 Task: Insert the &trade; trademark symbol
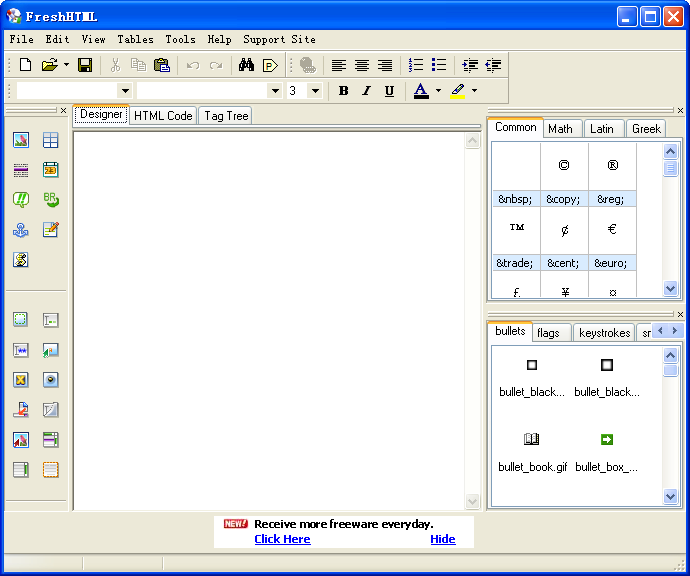(x=516, y=239)
